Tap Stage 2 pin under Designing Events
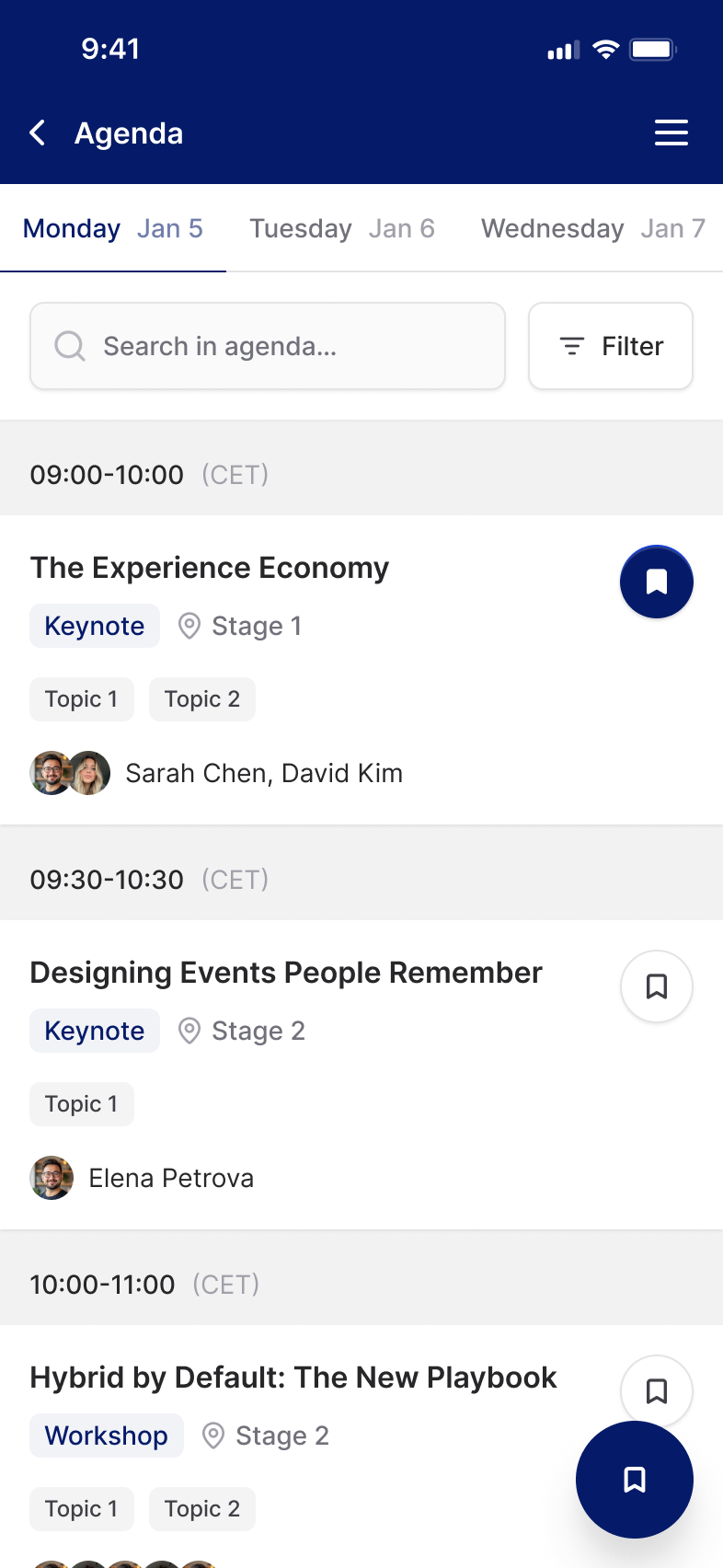723x1568 pixels. [x=189, y=1031]
